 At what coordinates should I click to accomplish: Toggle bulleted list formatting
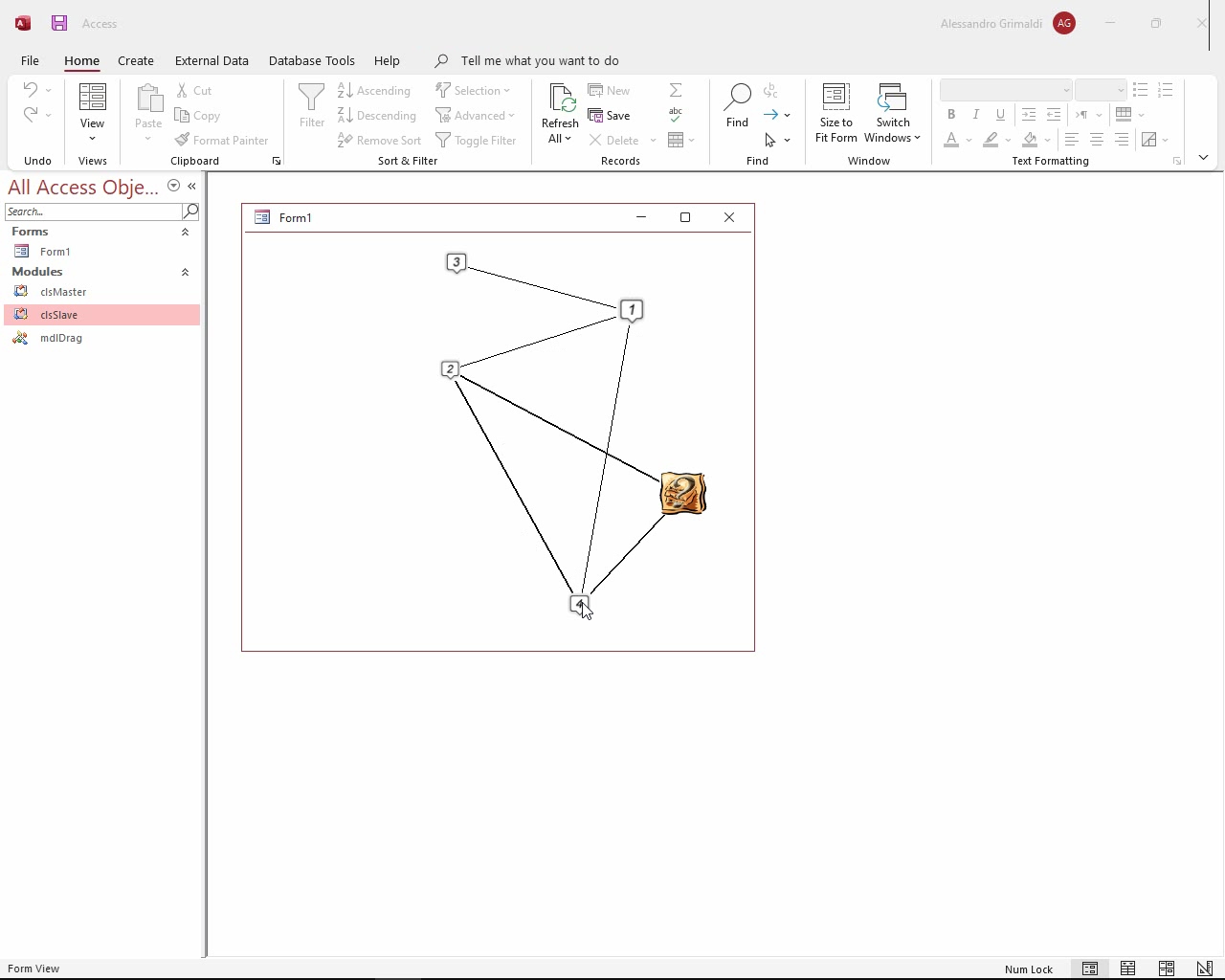(x=1140, y=89)
